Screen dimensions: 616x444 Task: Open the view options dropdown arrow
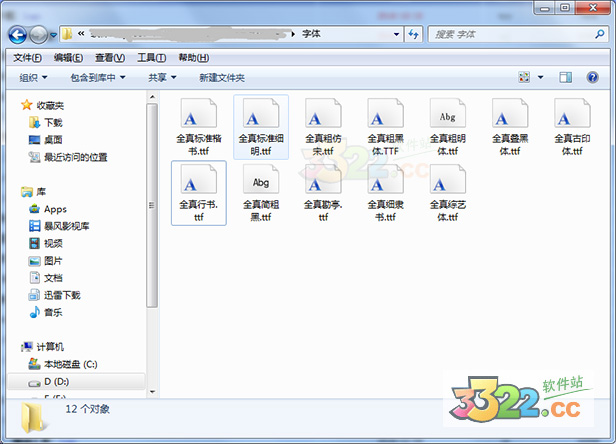541,77
